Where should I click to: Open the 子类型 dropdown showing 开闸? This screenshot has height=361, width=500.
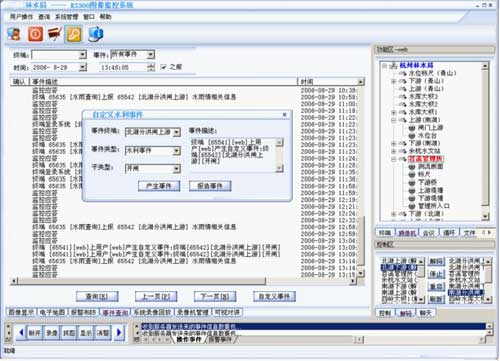177,169
